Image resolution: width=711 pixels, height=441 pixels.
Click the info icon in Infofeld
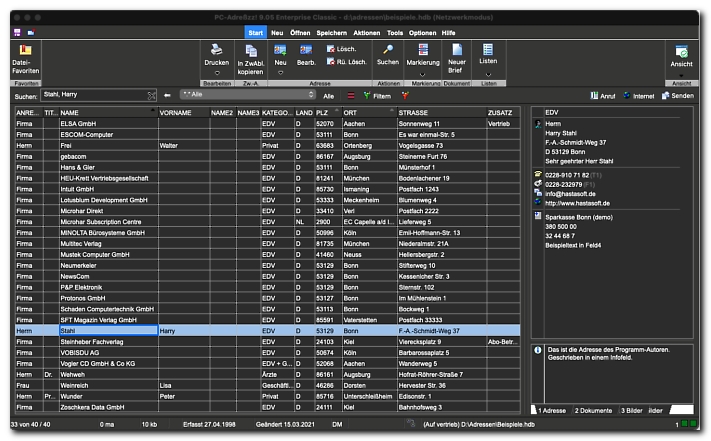(538, 350)
